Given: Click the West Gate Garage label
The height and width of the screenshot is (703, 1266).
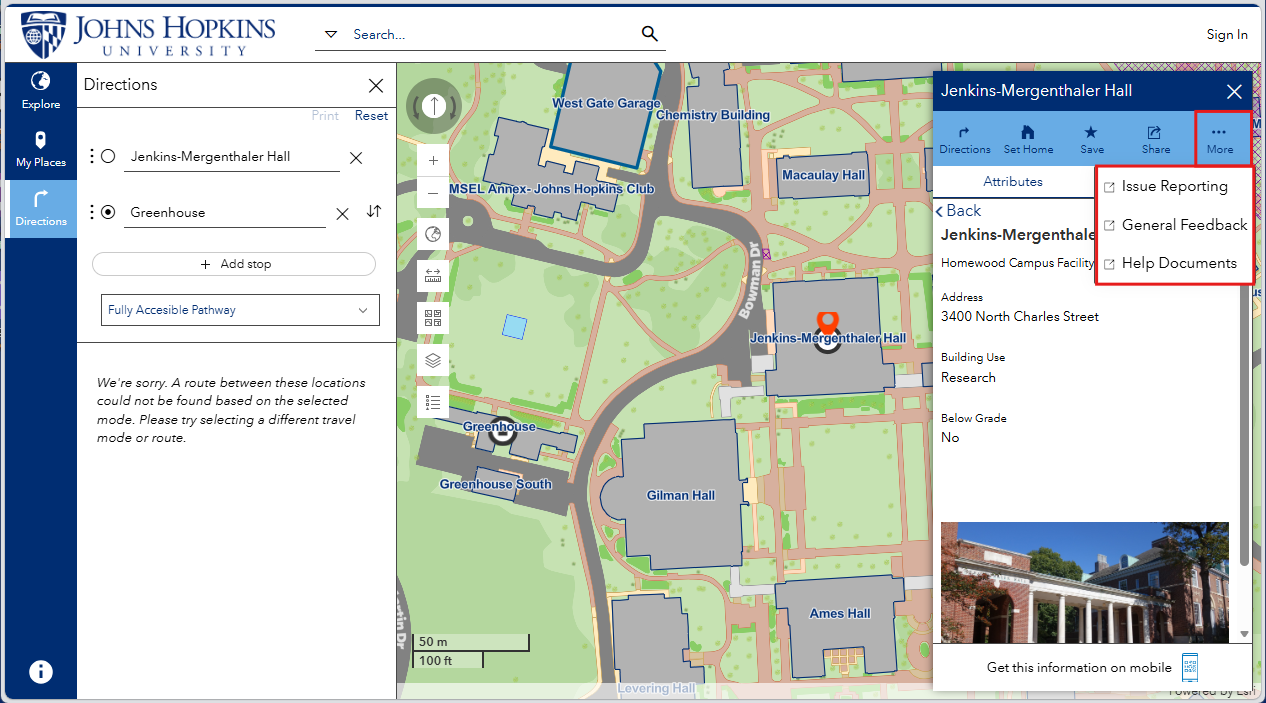Looking at the screenshot, I should tap(606, 103).
